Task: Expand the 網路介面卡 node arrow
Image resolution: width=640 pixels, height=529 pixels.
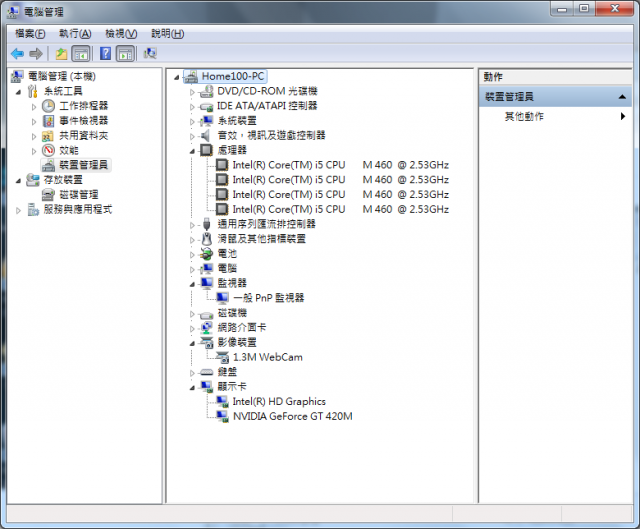Action: [x=192, y=329]
